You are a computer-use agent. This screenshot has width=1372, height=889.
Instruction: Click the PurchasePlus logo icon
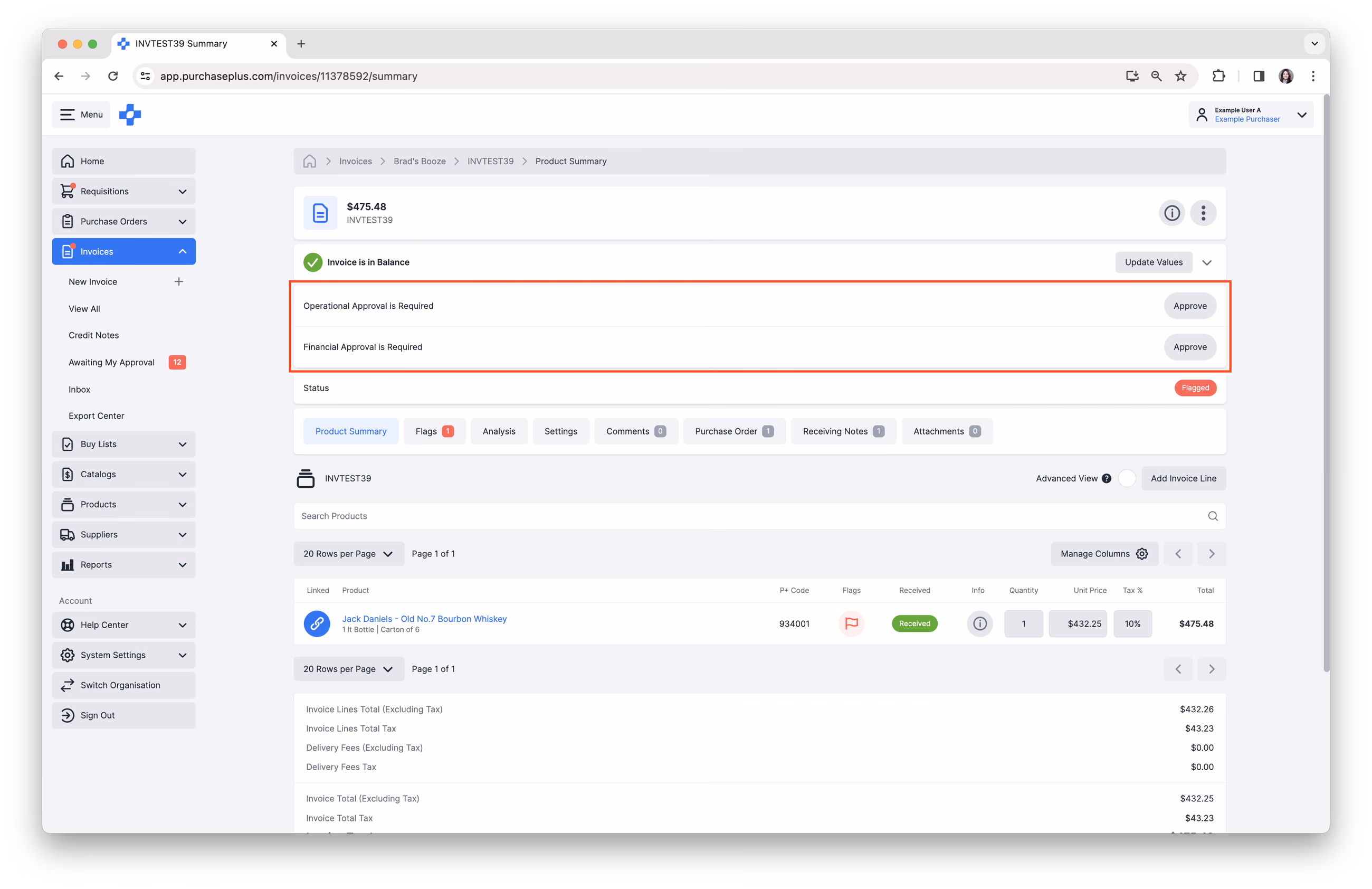click(130, 114)
